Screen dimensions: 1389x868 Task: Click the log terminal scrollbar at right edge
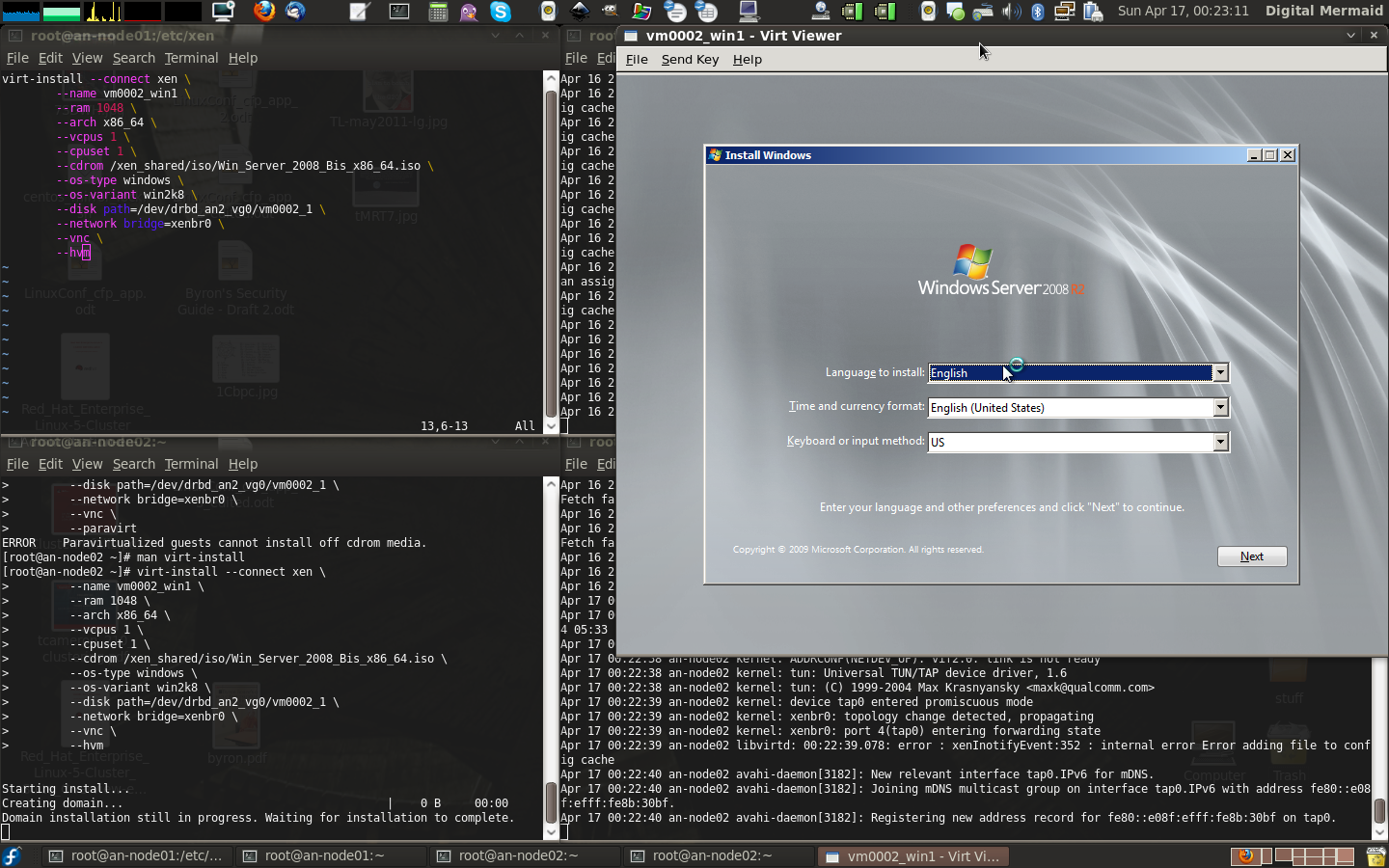1379,747
